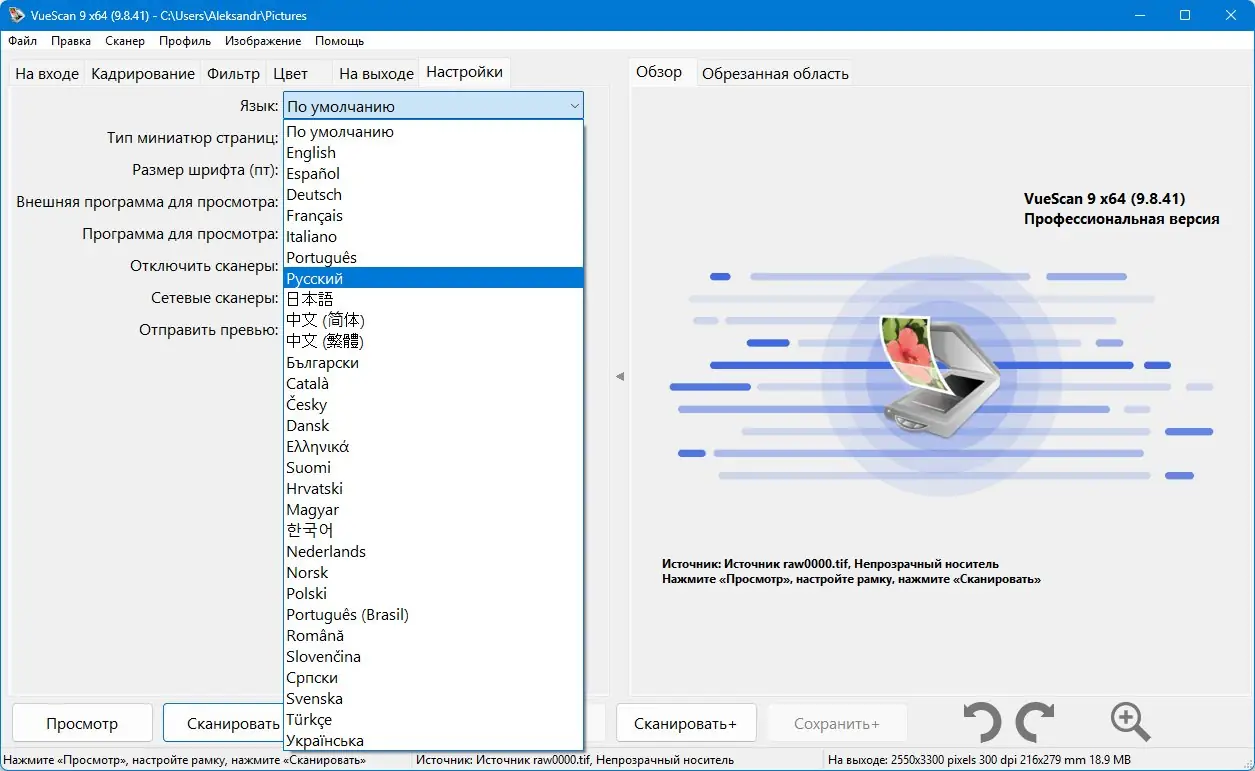Choose Català in language list

click(433, 383)
